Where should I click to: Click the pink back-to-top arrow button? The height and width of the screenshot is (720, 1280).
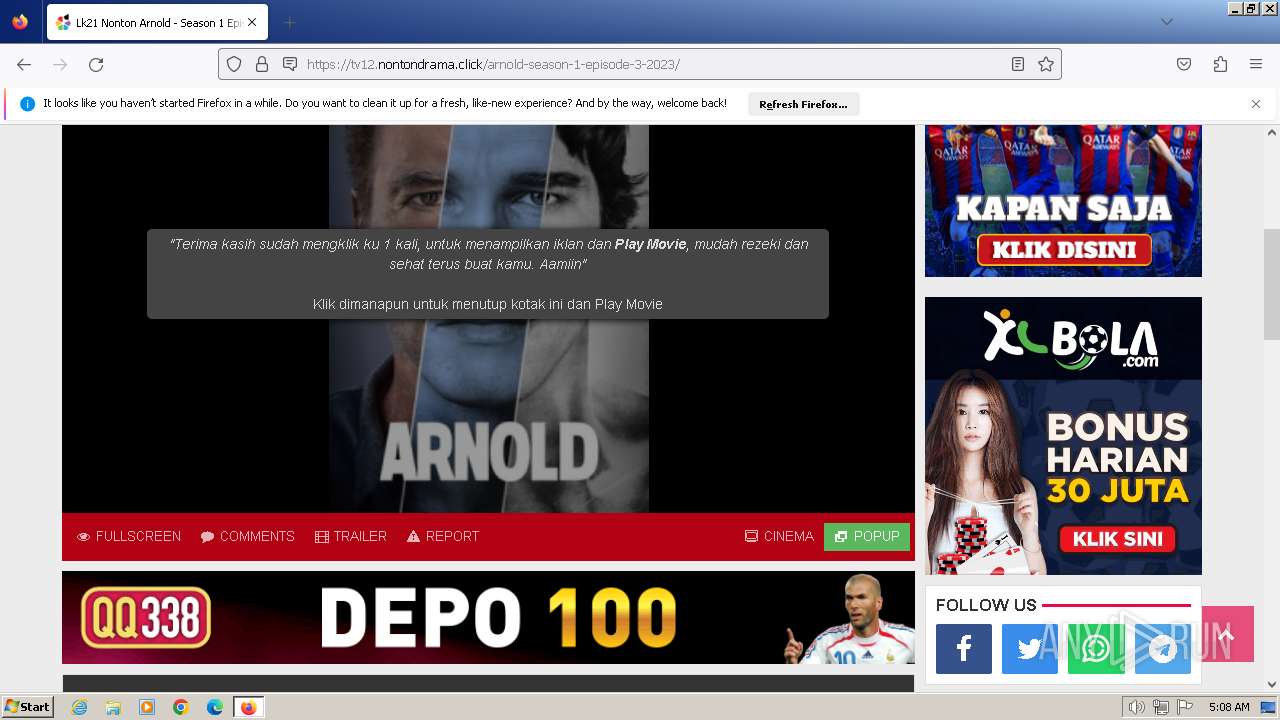(x=1227, y=634)
